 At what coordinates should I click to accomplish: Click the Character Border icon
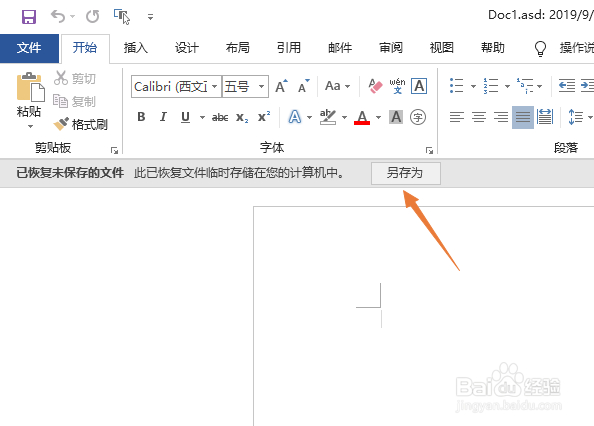(419, 86)
